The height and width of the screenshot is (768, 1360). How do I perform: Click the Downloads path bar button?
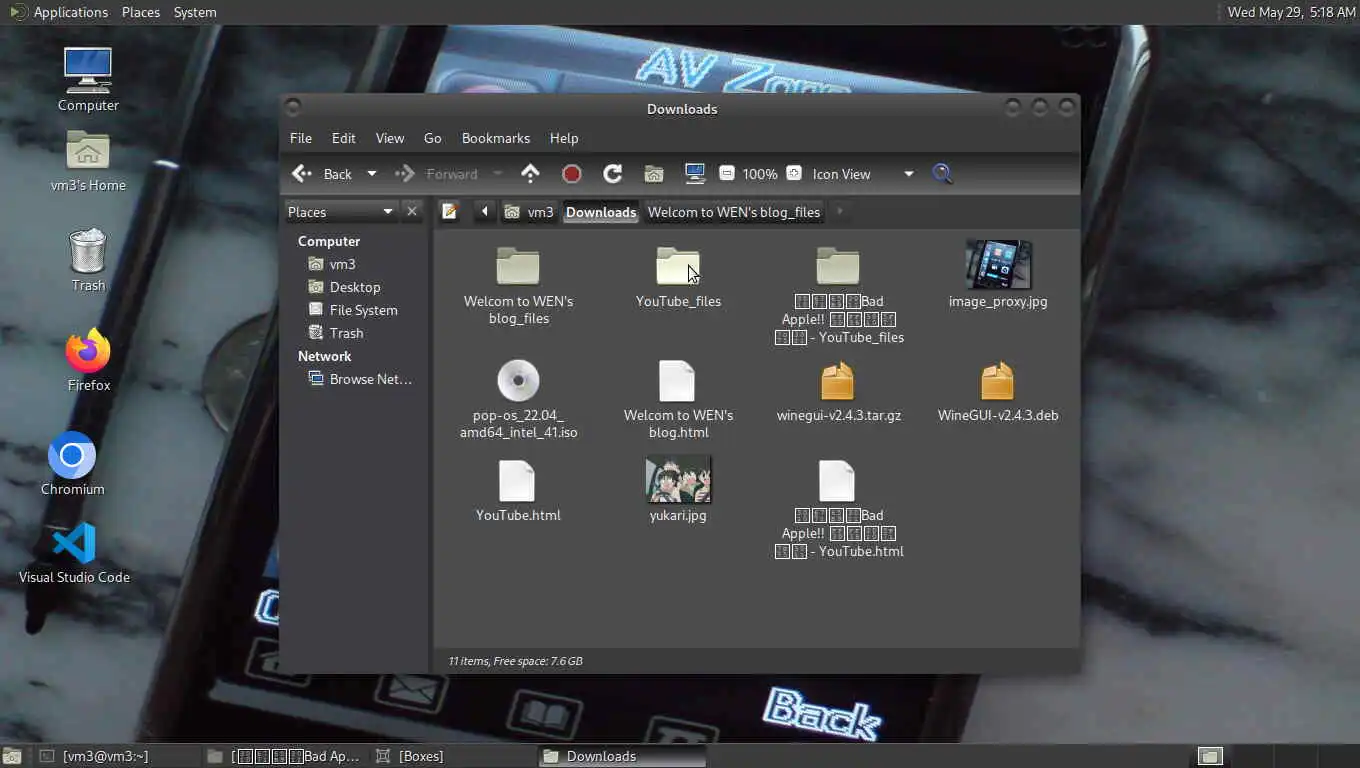pos(600,212)
